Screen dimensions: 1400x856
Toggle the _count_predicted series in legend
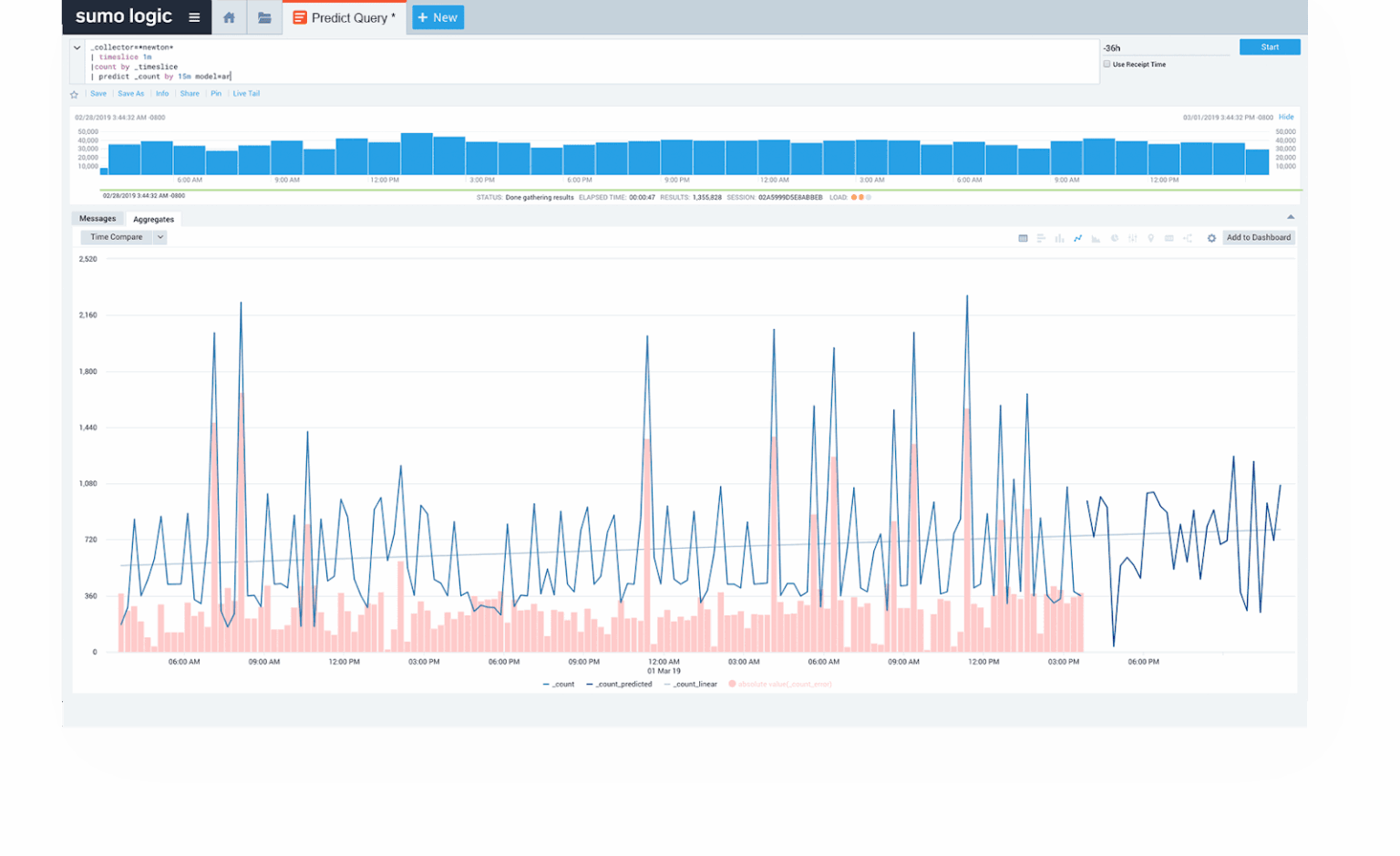(x=619, y=684)
